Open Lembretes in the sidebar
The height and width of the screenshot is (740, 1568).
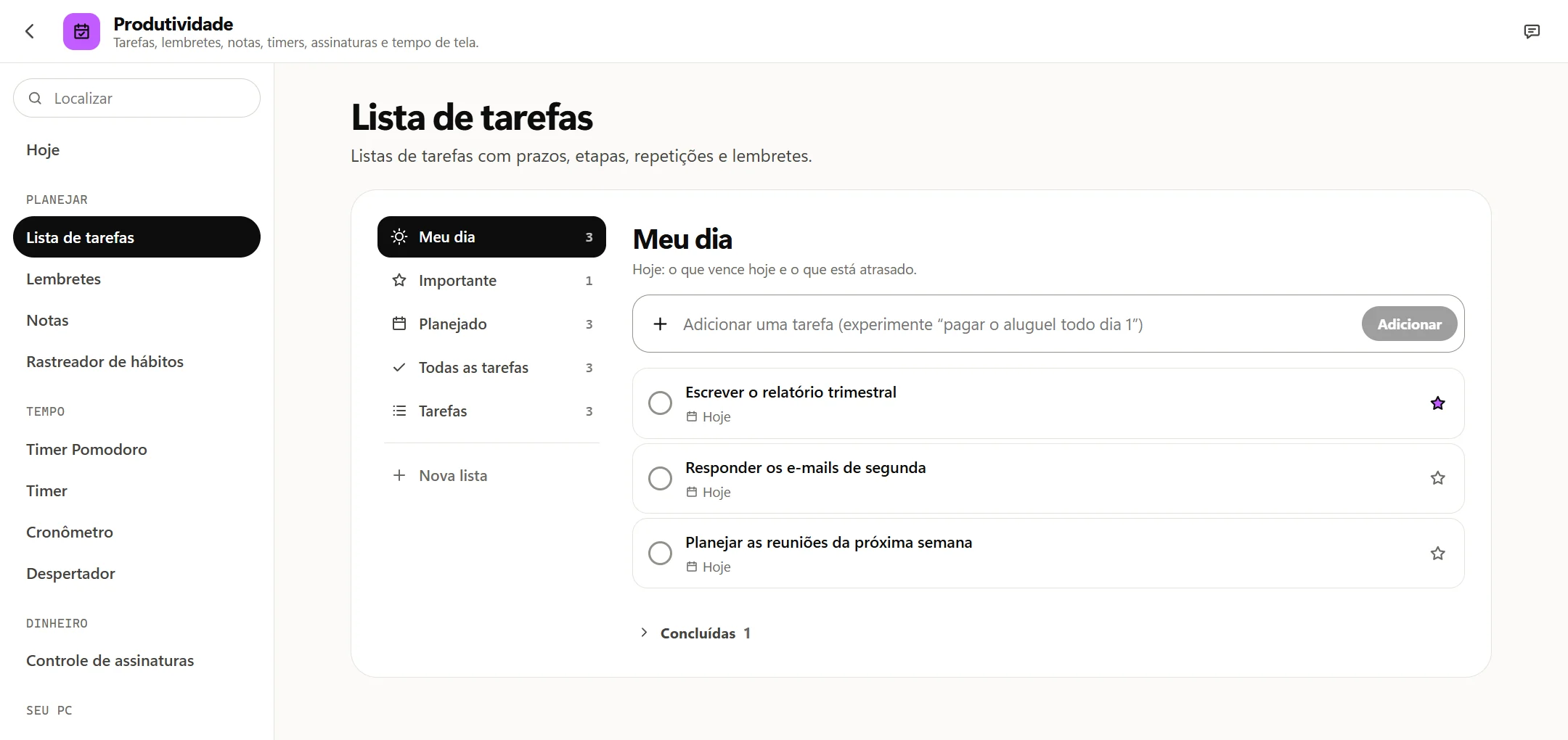pos(136,279)
